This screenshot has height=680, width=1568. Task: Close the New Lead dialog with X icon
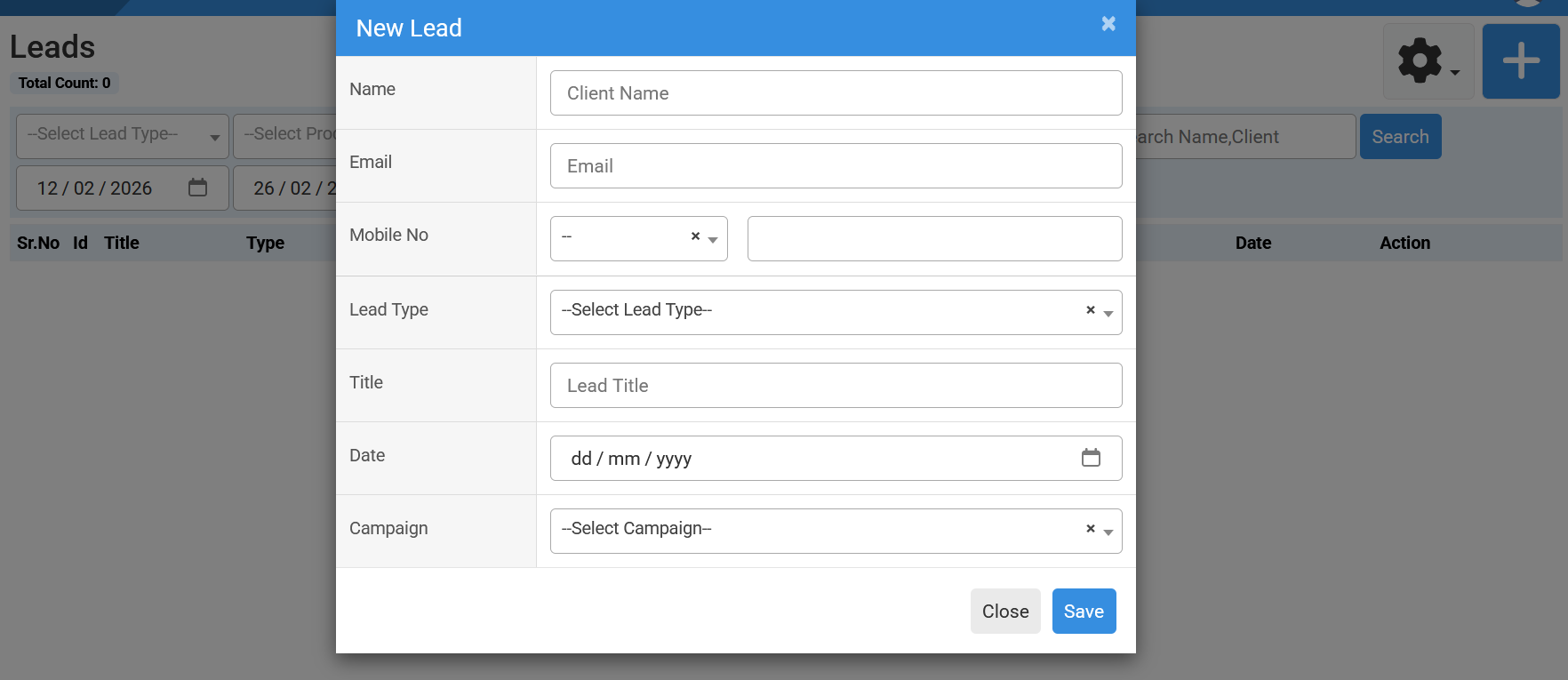click(x=1108, y=24)
